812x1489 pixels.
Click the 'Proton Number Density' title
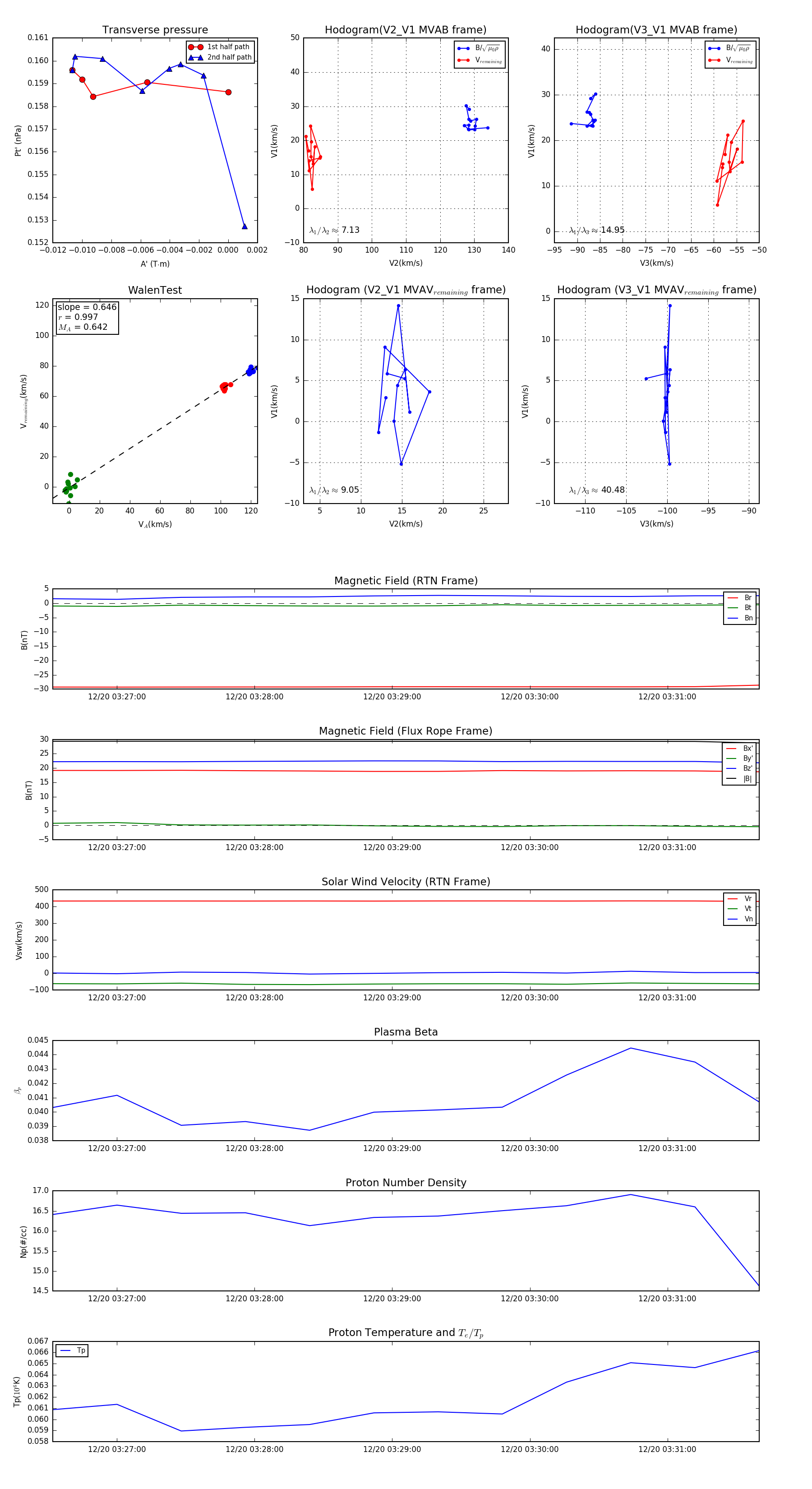[x=406, y=1182]
